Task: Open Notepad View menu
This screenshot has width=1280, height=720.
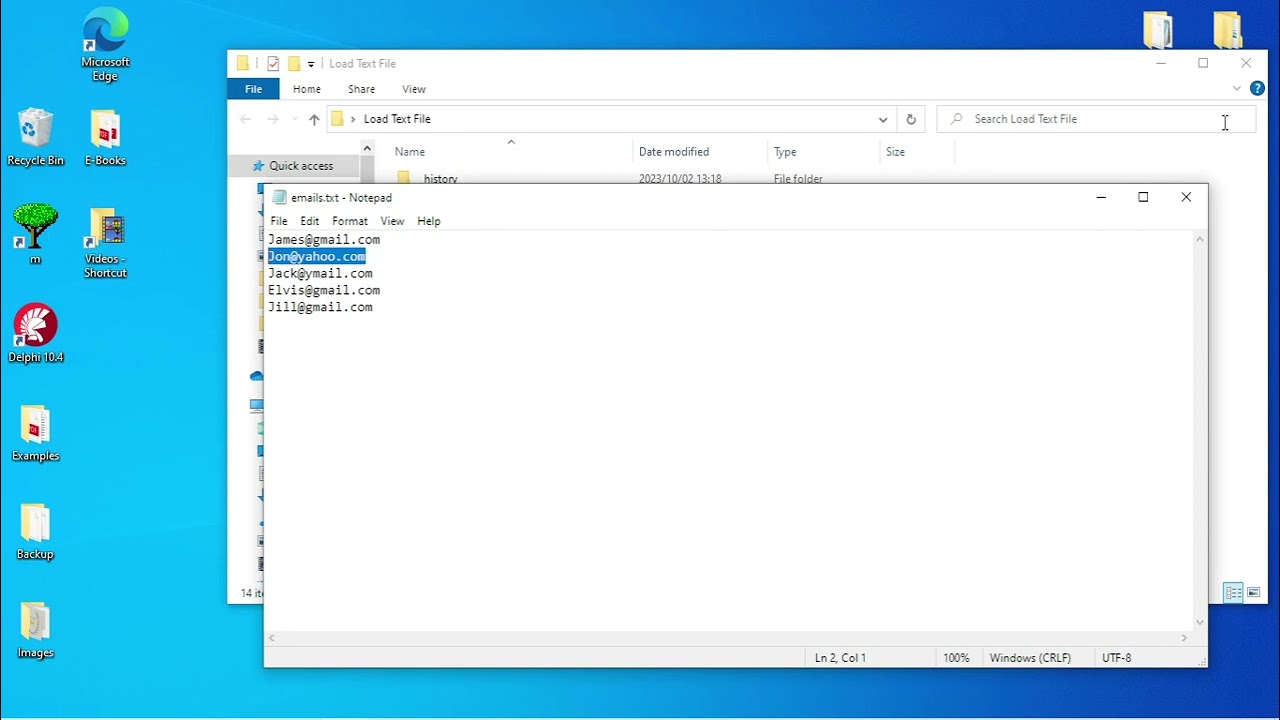Action: pos(392,221)
